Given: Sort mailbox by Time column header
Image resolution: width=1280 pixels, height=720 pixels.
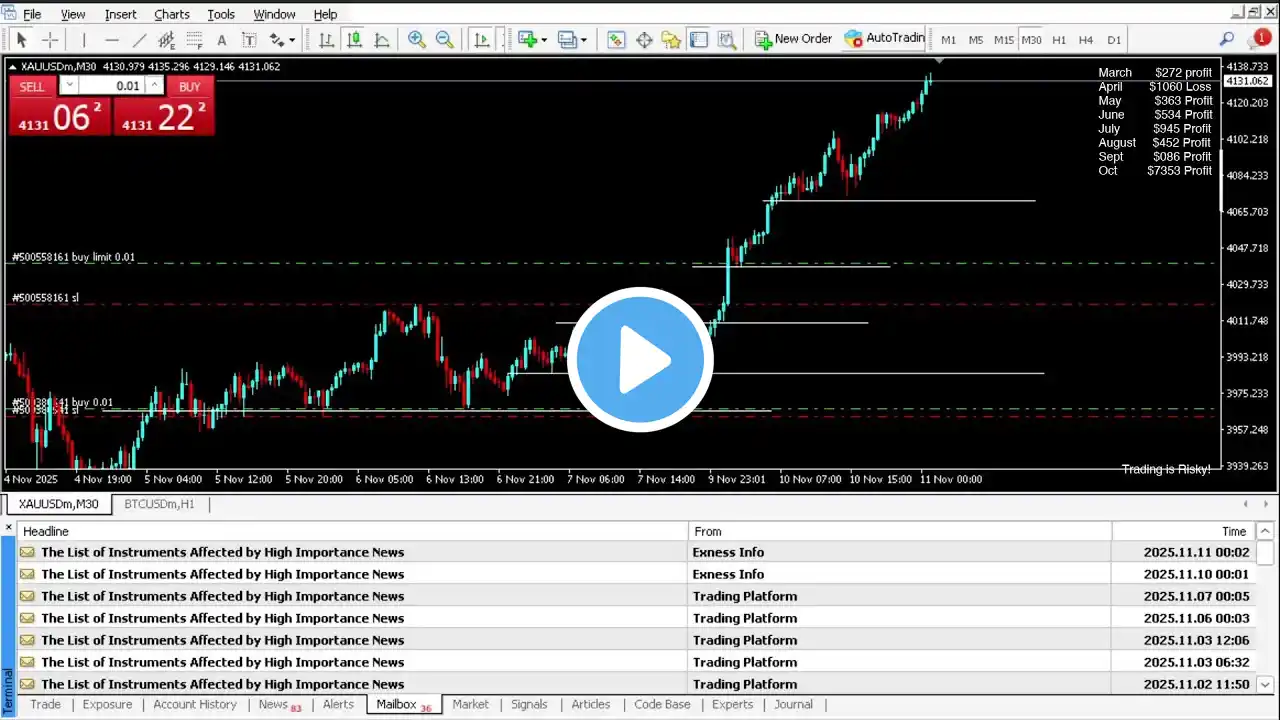Looking at the screenshot, I should click(x=1181, y=531).
